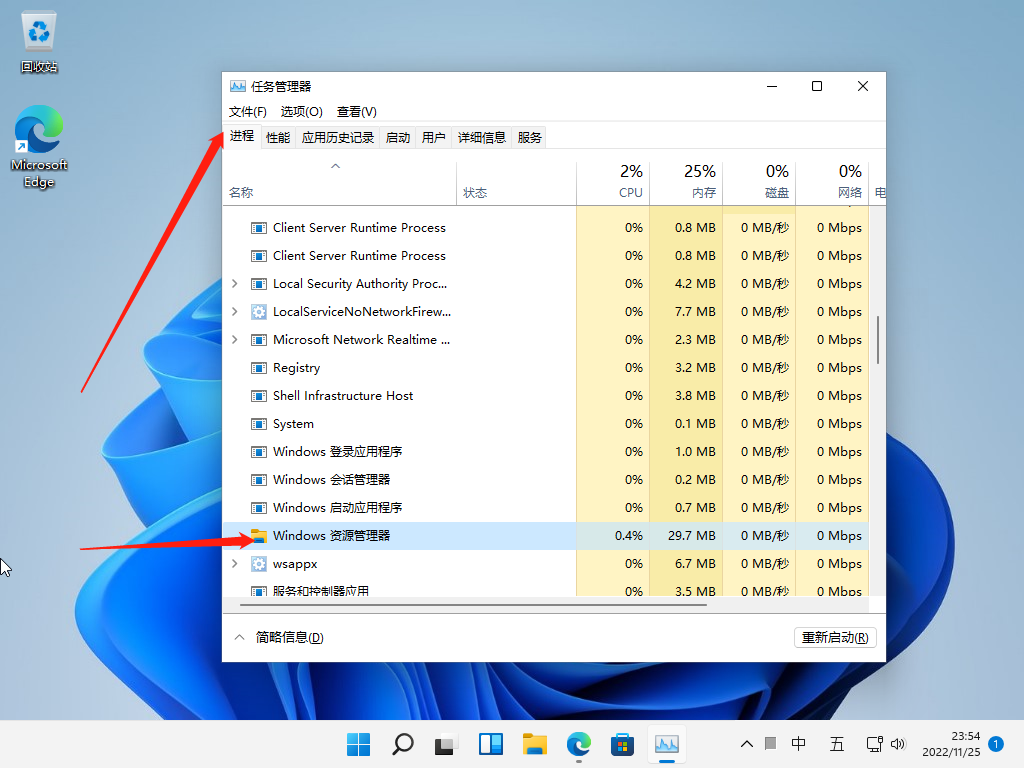
Task: Click the Shell Infrastructure Host icon
Action: (x=259, y=396)
